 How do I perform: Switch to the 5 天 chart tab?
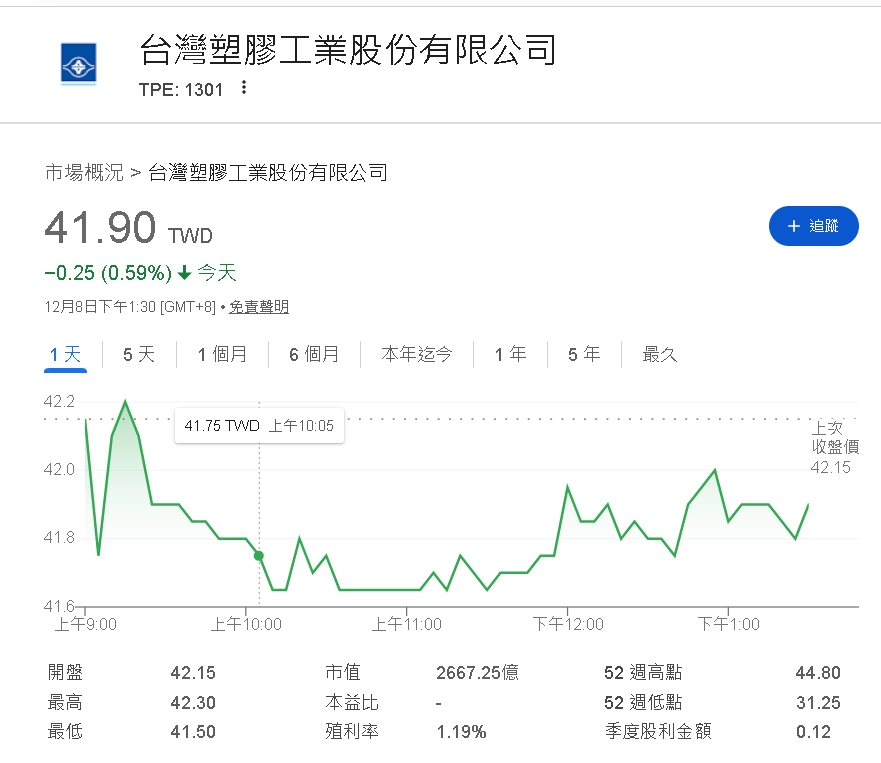(x=138, y=354)
